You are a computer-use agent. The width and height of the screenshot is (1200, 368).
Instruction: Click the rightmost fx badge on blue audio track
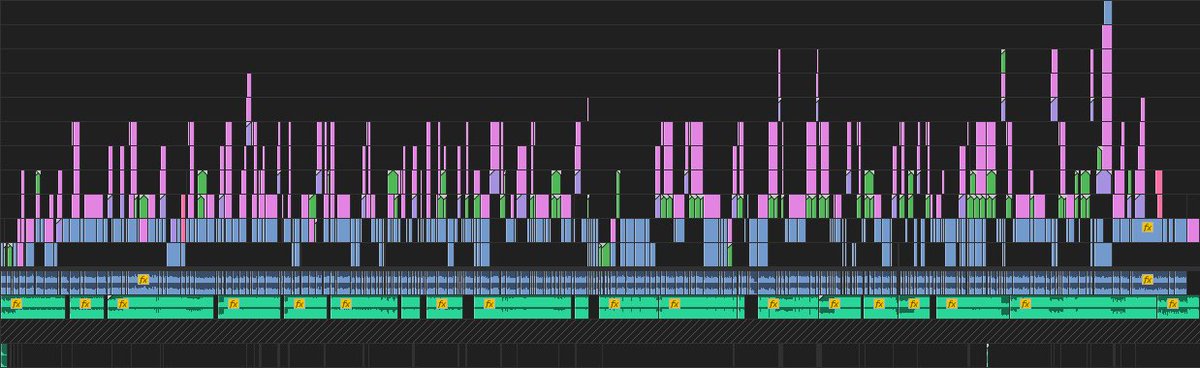click(1148, 280)
